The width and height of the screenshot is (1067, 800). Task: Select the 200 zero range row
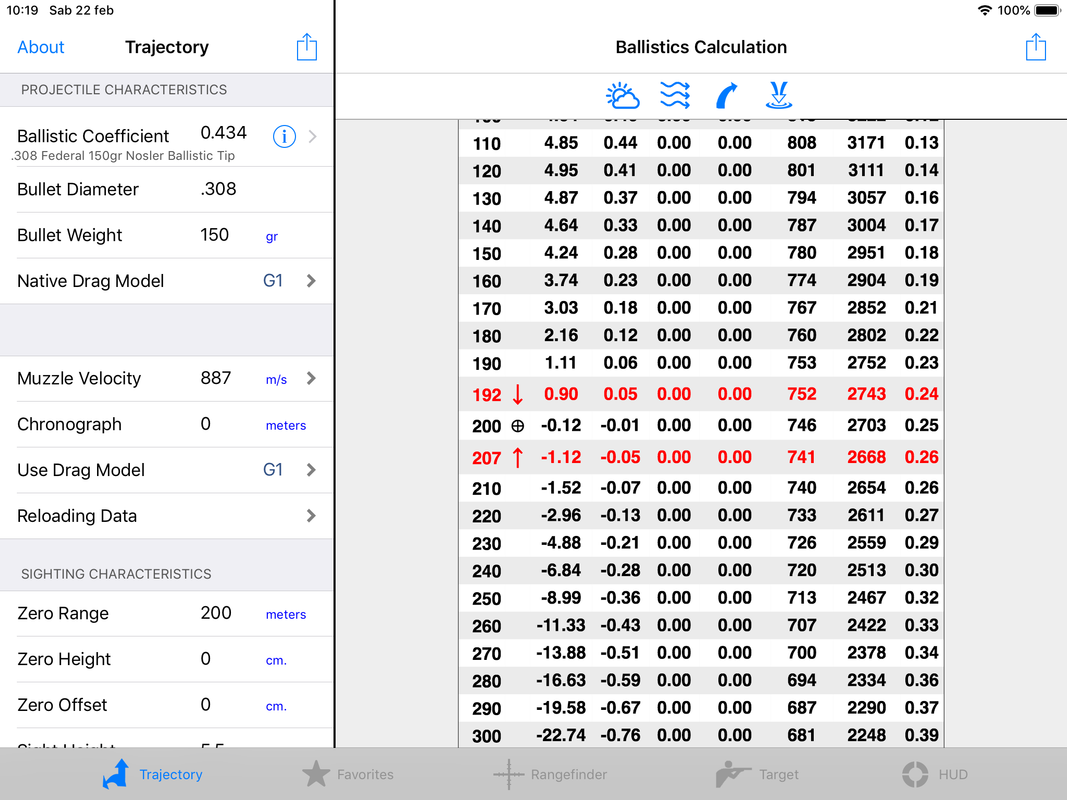[x=701, y=426]
